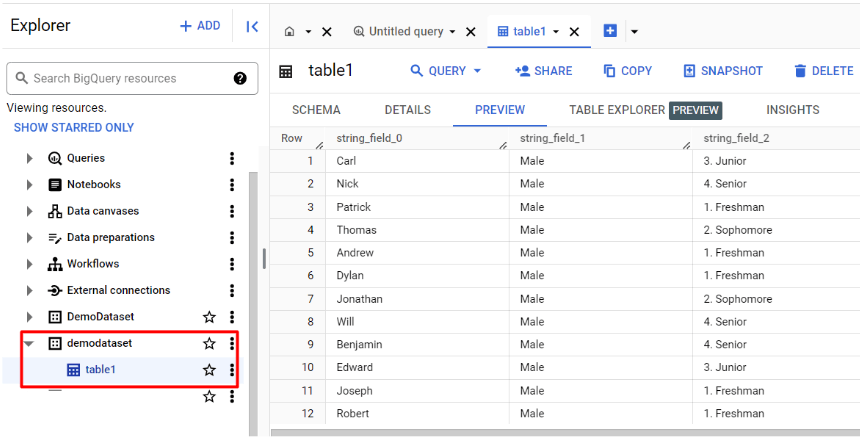The width and height of the screenshot is (864, 442).
Task: Click the "2. Sophomore" cell in Thomas row
Action: tap(776, 230)
